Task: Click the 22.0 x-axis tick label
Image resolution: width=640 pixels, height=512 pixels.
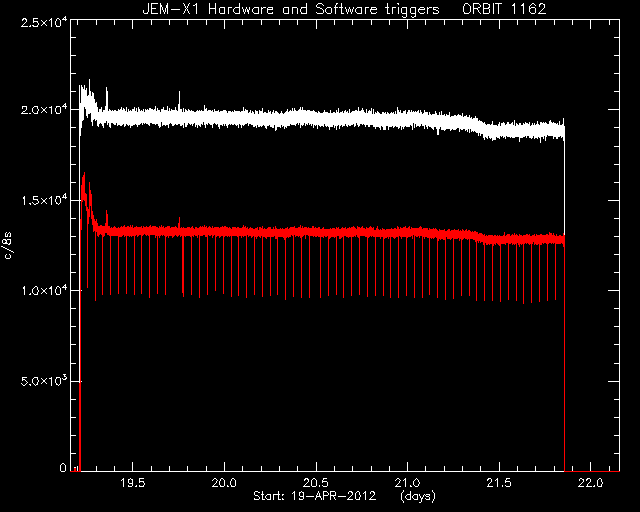Action: [x=591, y=483]
